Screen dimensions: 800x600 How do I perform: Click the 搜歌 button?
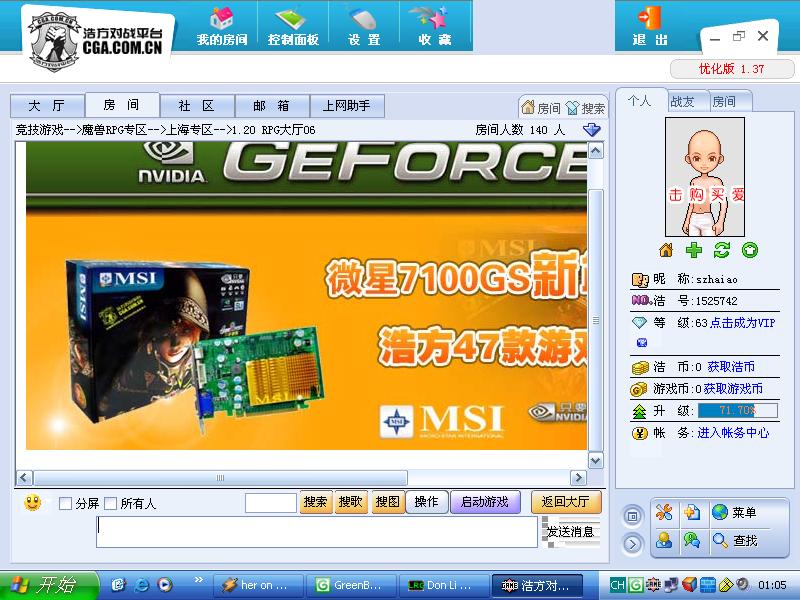coord(351,502)
